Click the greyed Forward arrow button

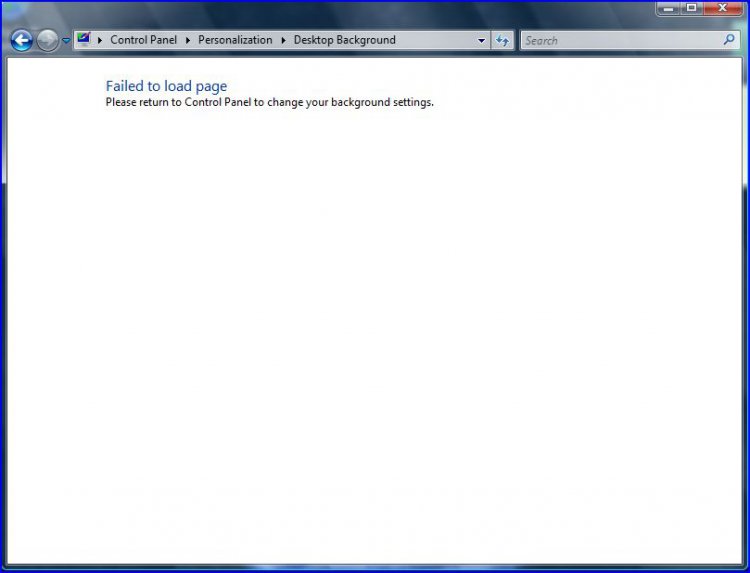[47, 41]
